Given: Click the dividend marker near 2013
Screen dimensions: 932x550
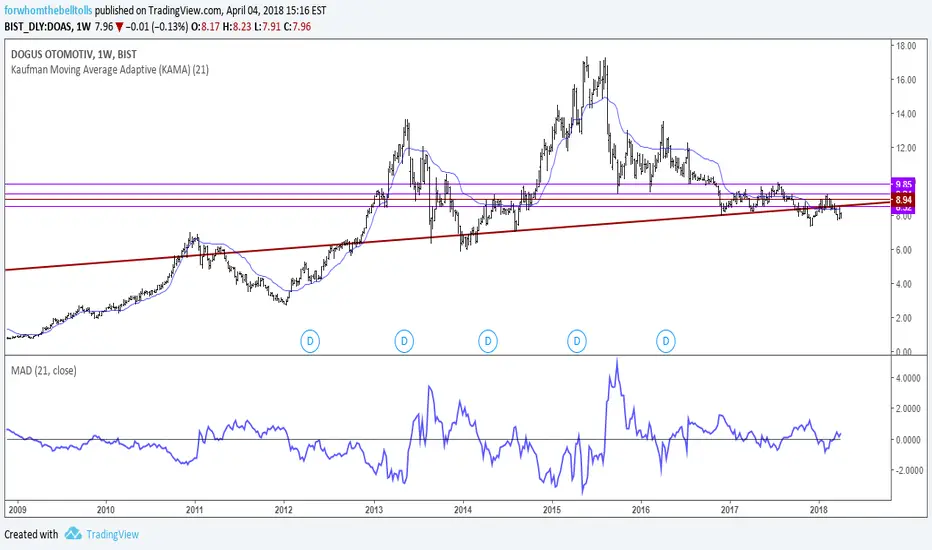Looking at the screenshot, I should click(x=404, y=341).
